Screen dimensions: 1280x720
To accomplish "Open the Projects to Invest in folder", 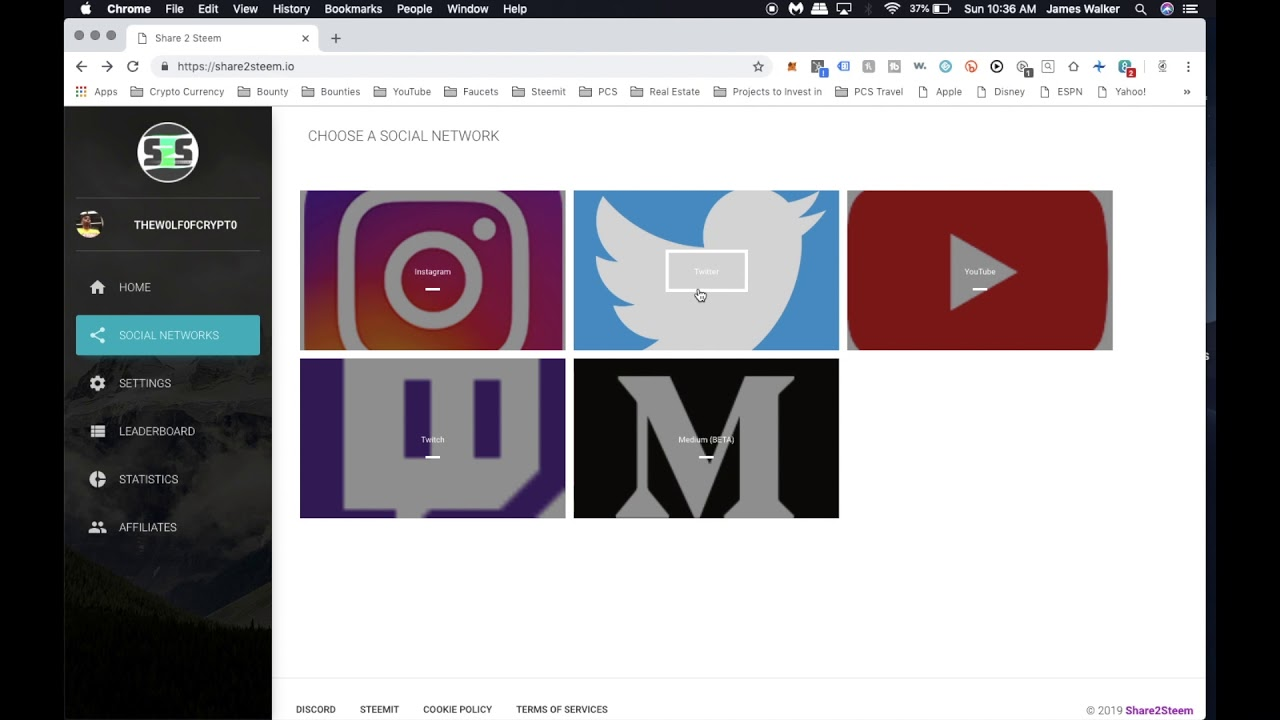I will pos(768,92).
